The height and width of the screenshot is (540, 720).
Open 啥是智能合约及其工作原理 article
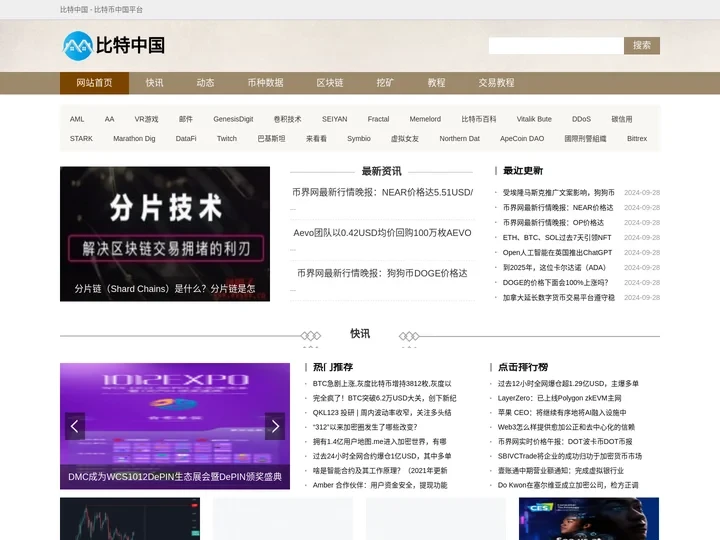tap(380, 471)
